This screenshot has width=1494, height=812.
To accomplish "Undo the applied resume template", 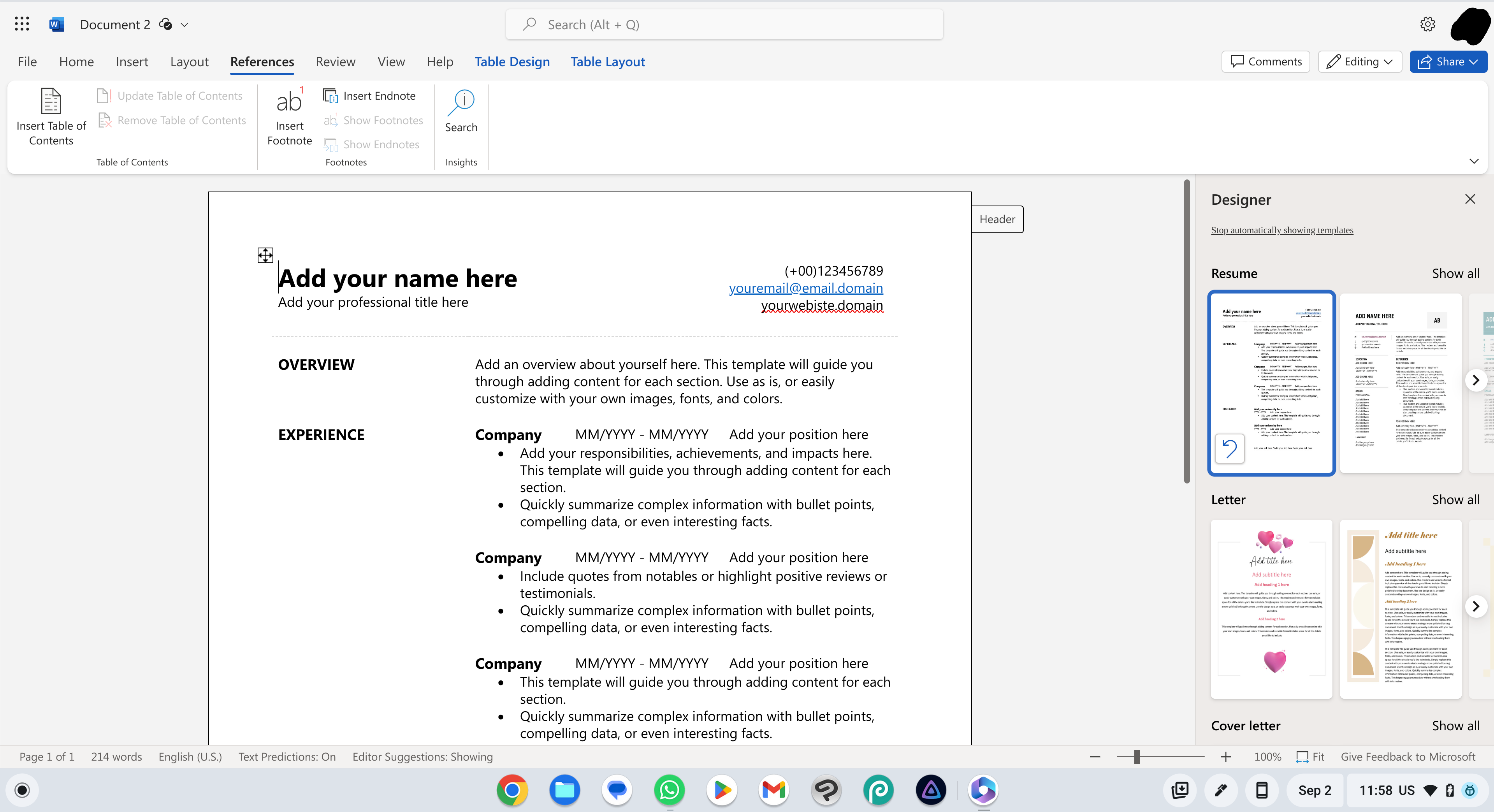I will (x=1230, y=448).
